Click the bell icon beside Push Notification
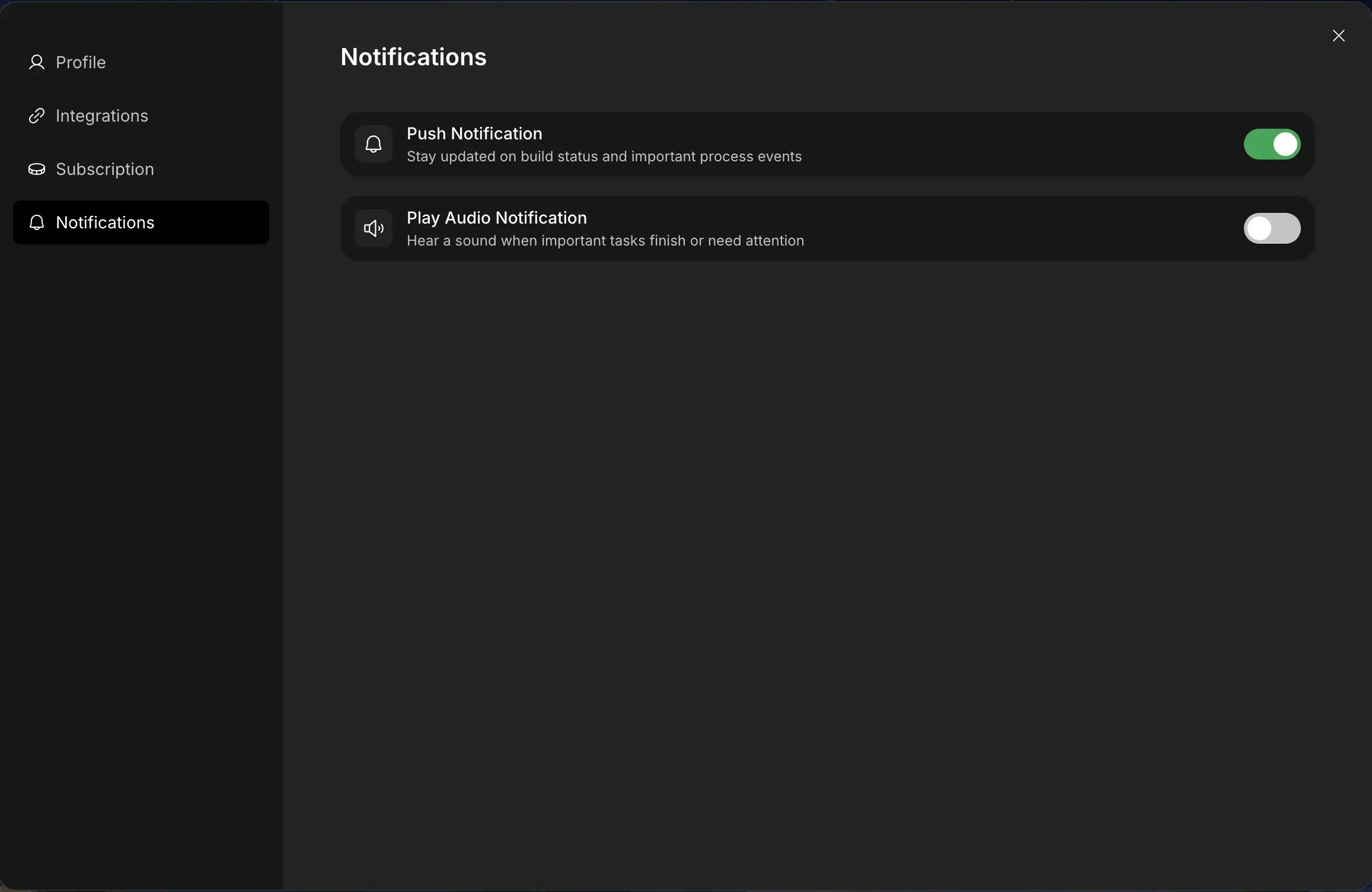 click(373, 144)
